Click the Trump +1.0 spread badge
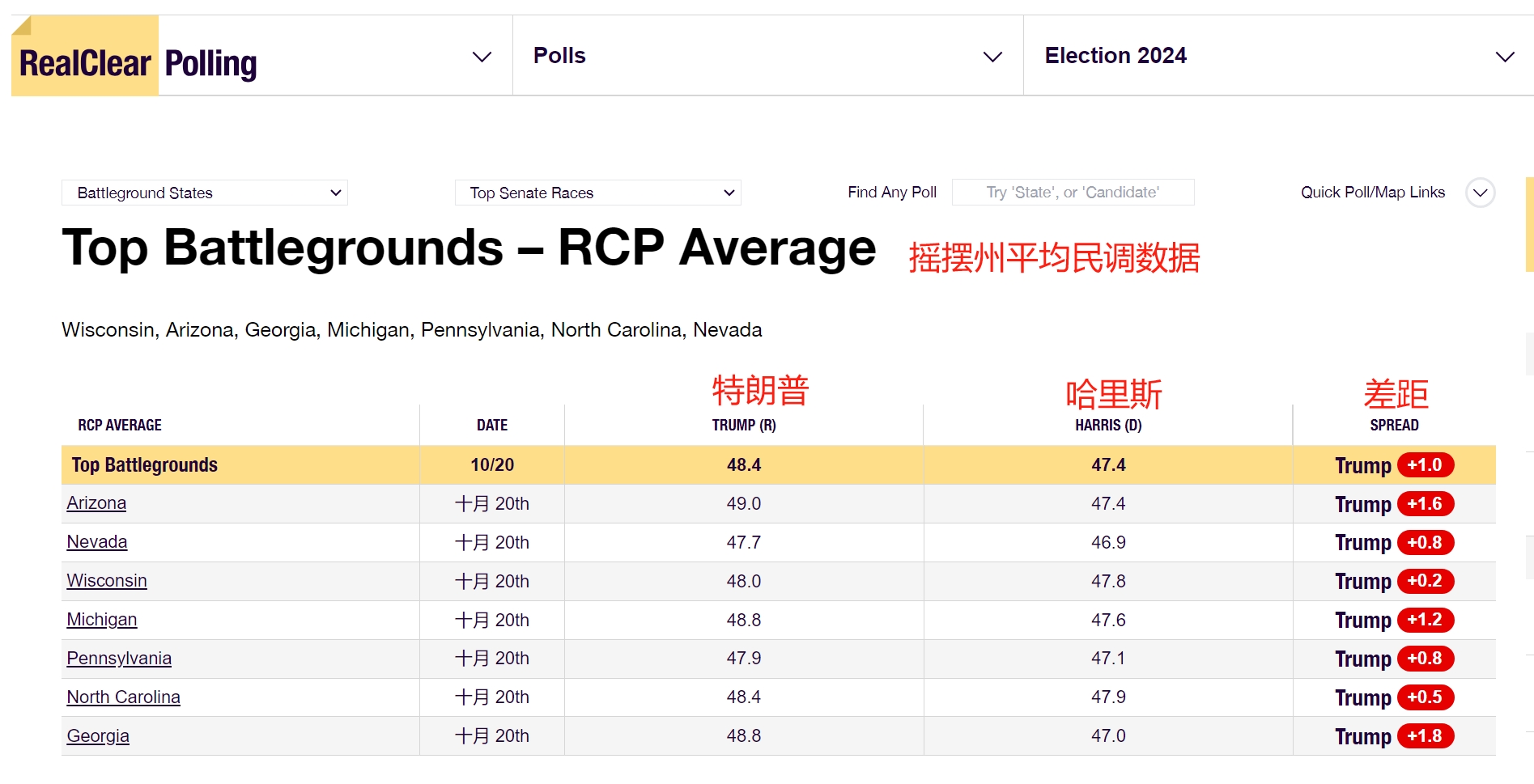Screen dimensions: 1534x784 pos(1426,465)
